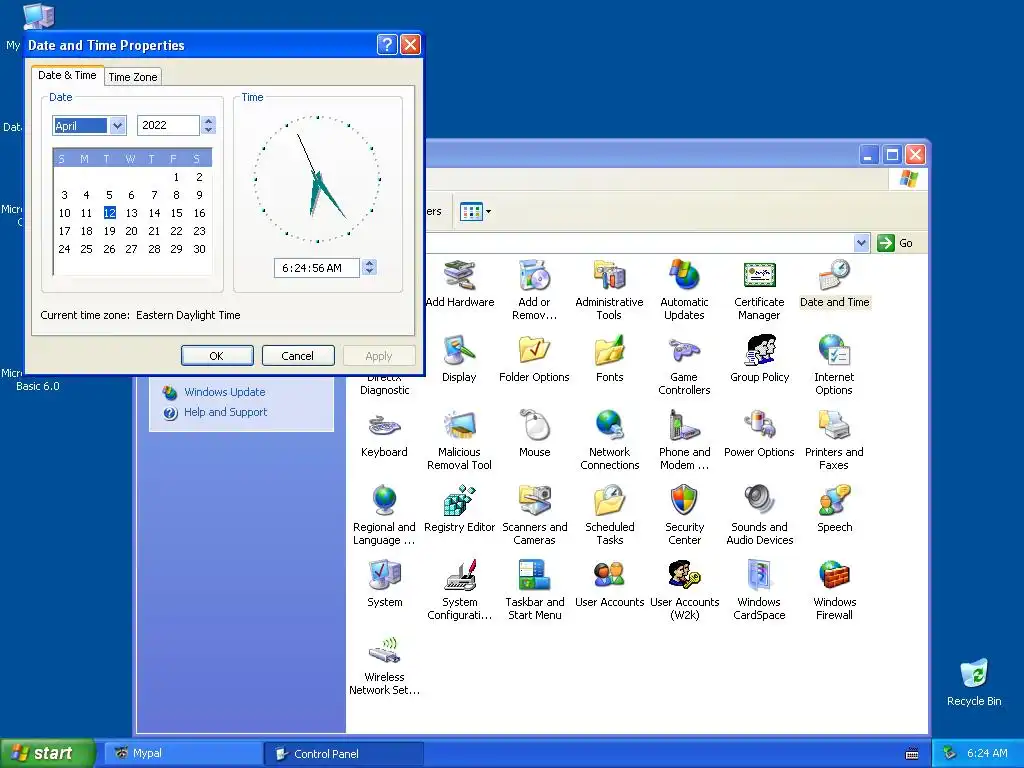Click Control Panel taskbar button
Screen dimensions: 1024x768
coord(344,754)
